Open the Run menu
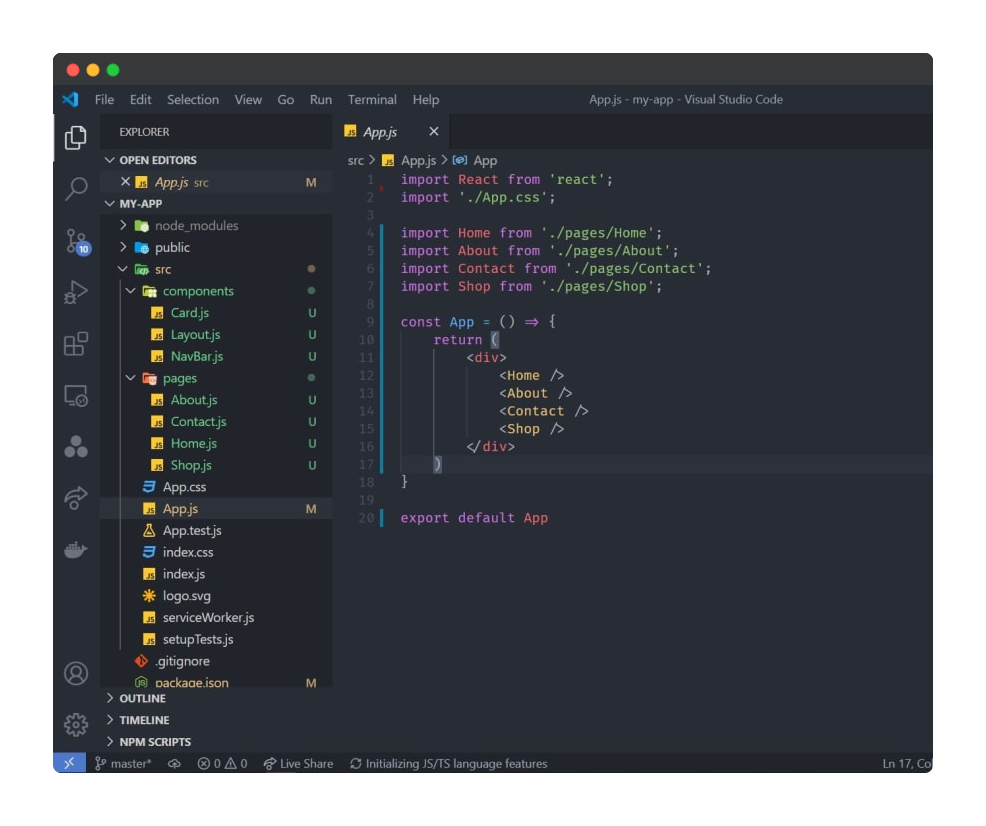Image resolution: width=986 pixels, height=826 pixels. click(321, 99)
